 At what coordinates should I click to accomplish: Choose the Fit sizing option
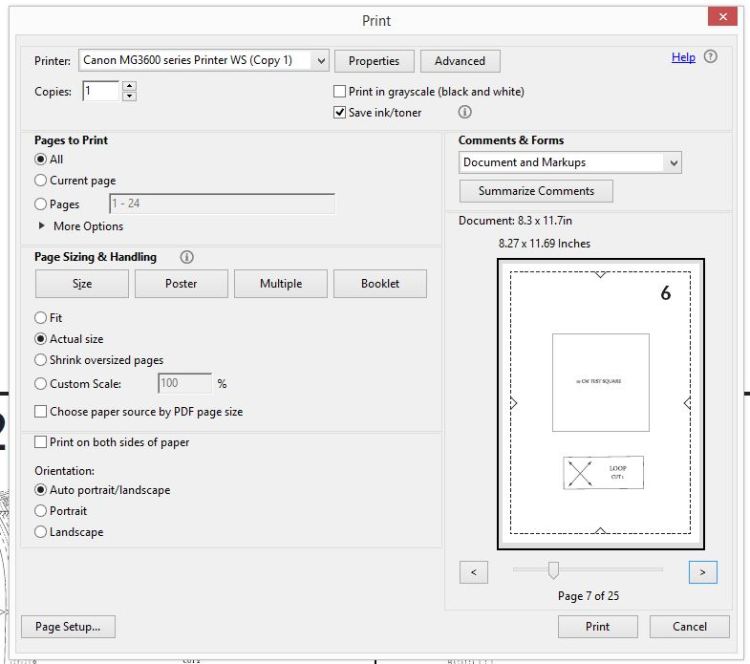point(41,318)
